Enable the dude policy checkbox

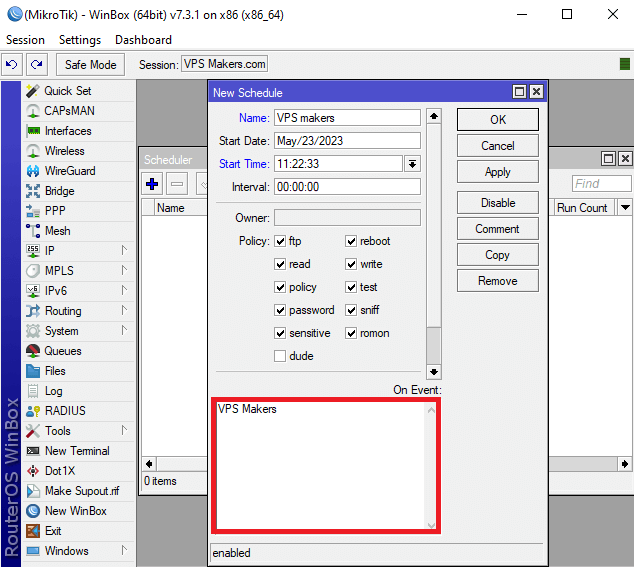coord(280,356)
